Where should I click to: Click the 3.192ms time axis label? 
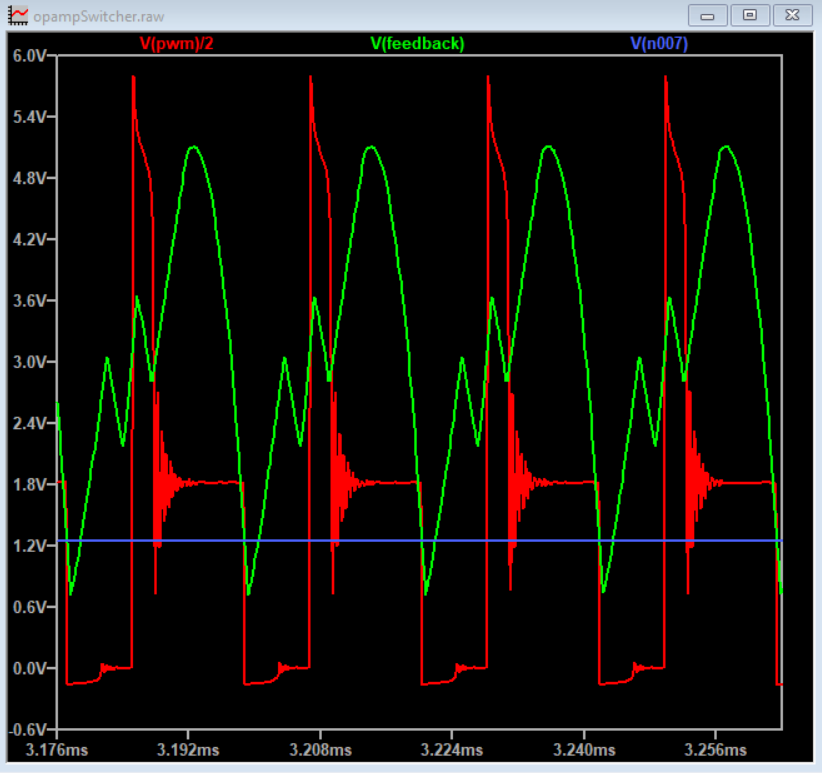[188, 750]
